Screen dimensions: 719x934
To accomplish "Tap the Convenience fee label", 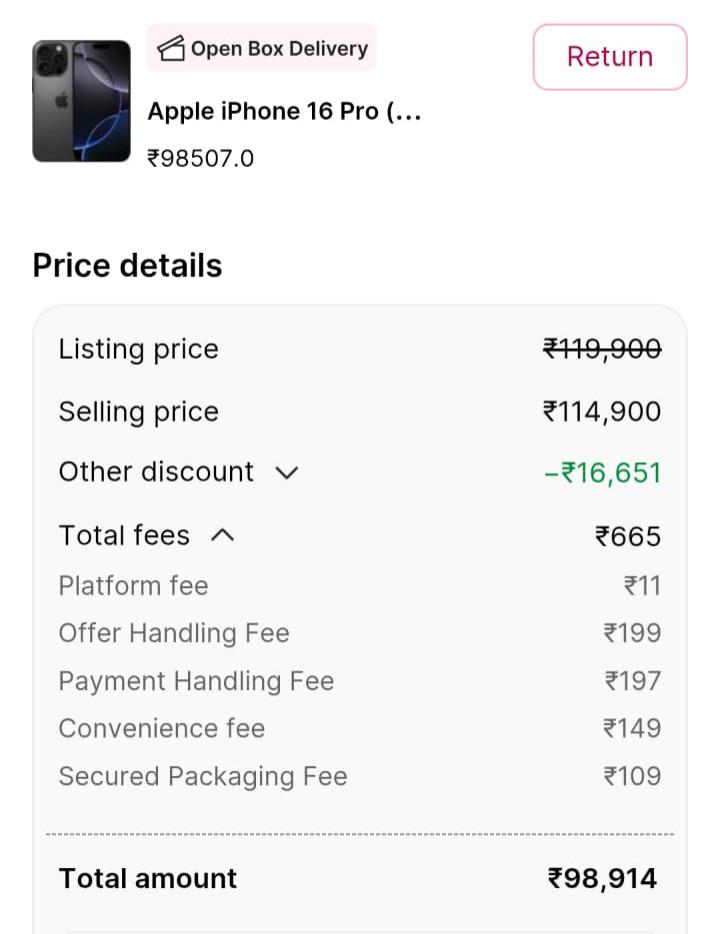I will pos(161,728).
